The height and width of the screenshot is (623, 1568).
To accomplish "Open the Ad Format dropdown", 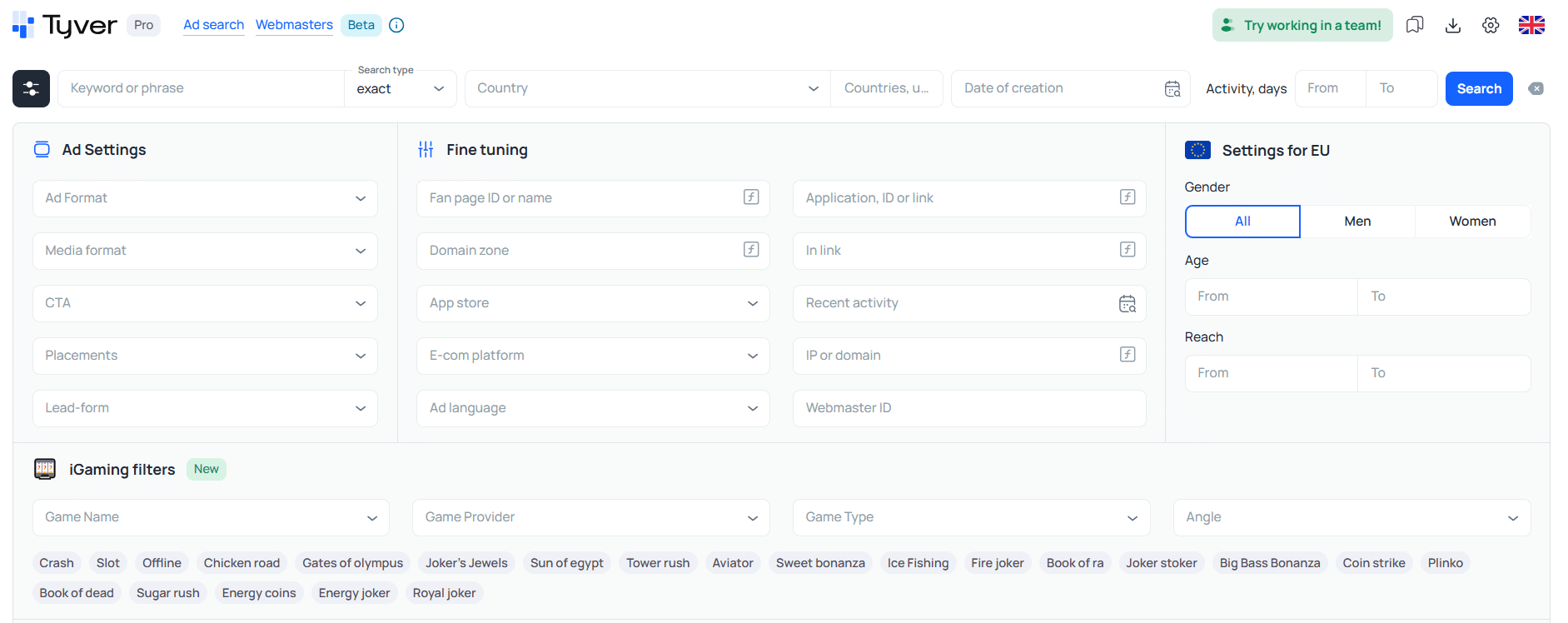I will click(x=205, y=198).
